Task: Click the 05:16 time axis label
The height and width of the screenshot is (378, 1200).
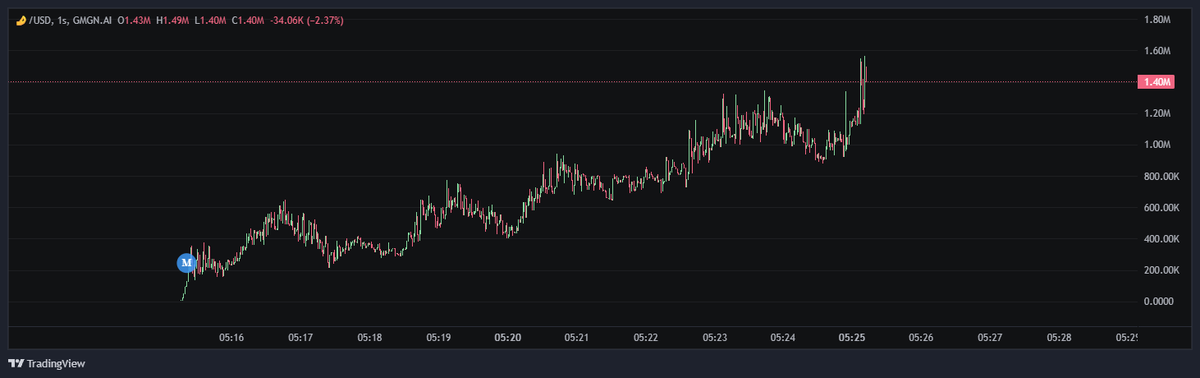Action: [231, 338]
